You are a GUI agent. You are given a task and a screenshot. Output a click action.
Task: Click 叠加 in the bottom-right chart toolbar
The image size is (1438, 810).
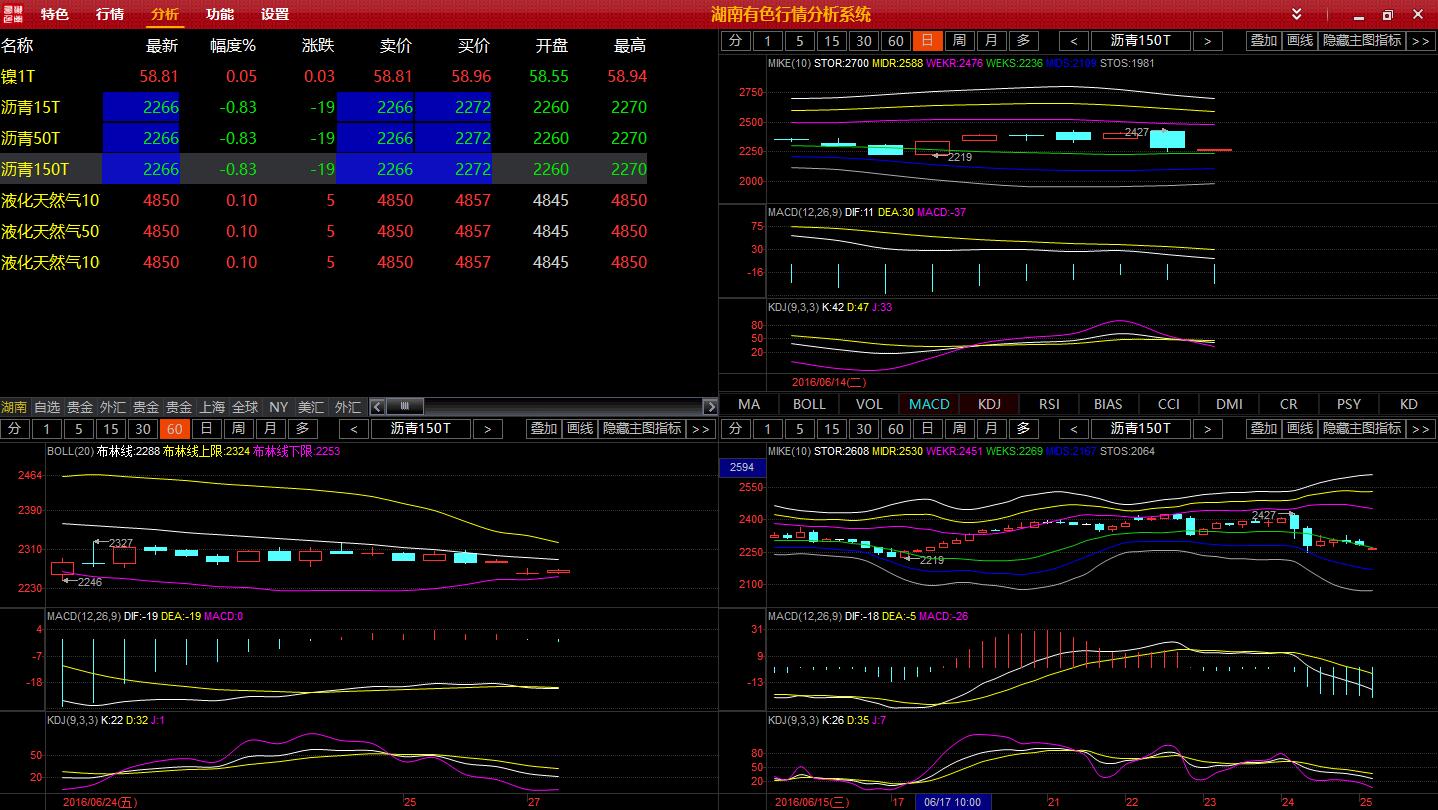(1264, 429)
